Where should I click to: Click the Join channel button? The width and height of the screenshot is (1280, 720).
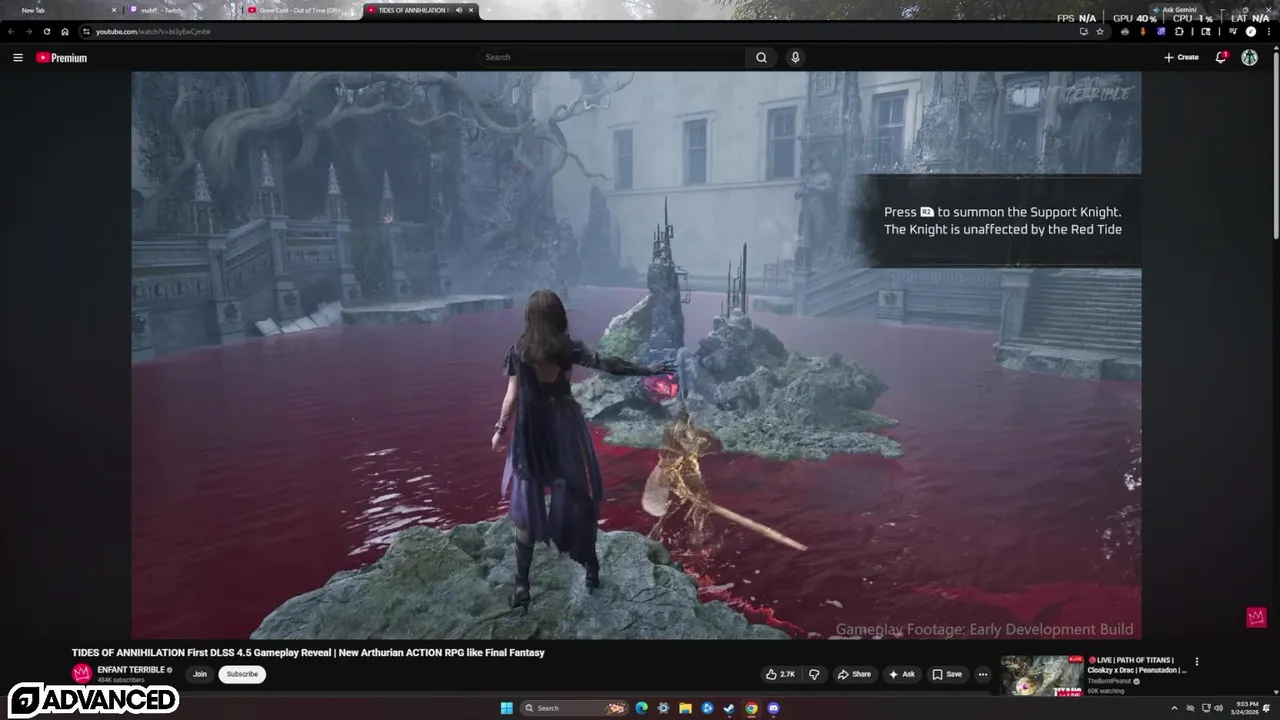click(x=200, y=674)
